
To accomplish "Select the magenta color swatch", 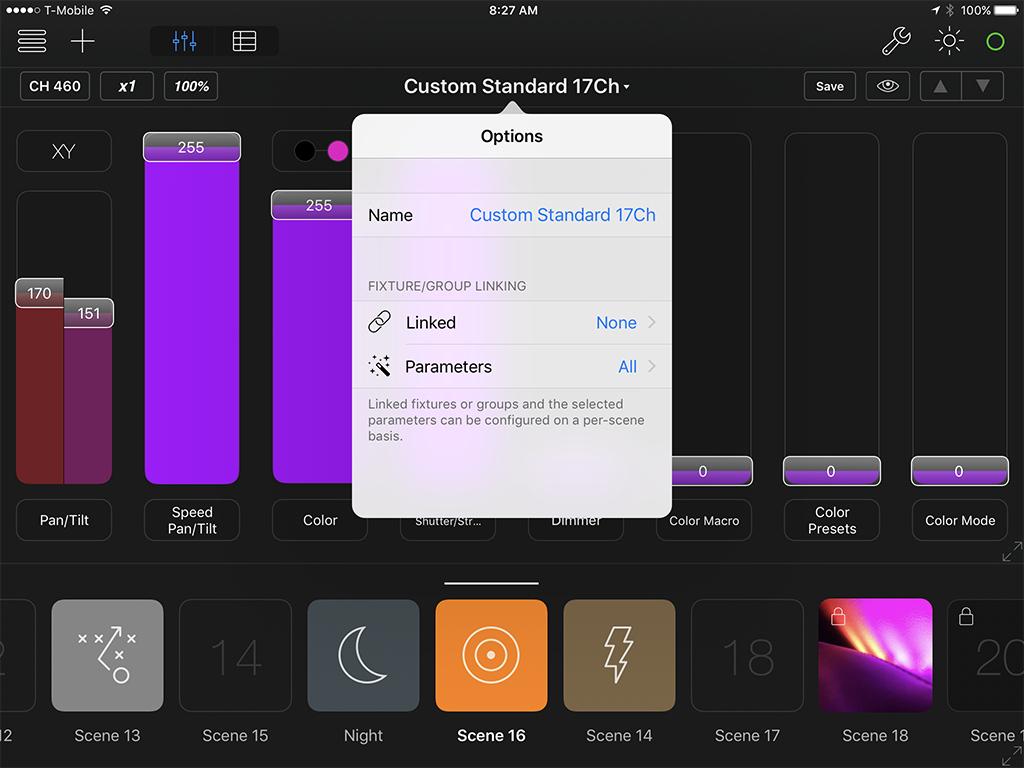I will (x=338, y=151).
